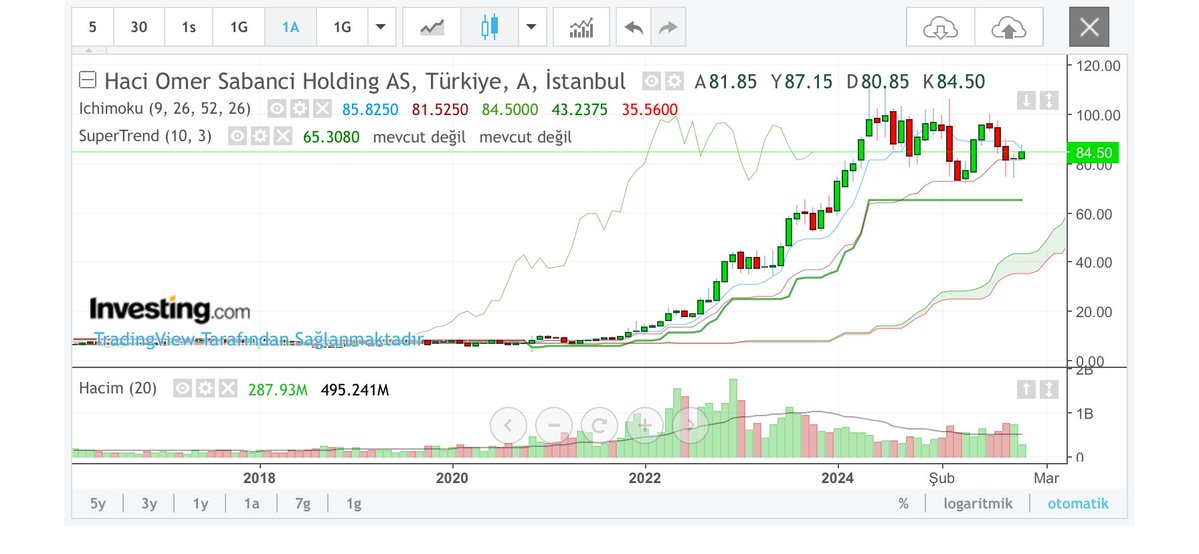Select the highlighted 1A monthly interval

tap(291, 28)
